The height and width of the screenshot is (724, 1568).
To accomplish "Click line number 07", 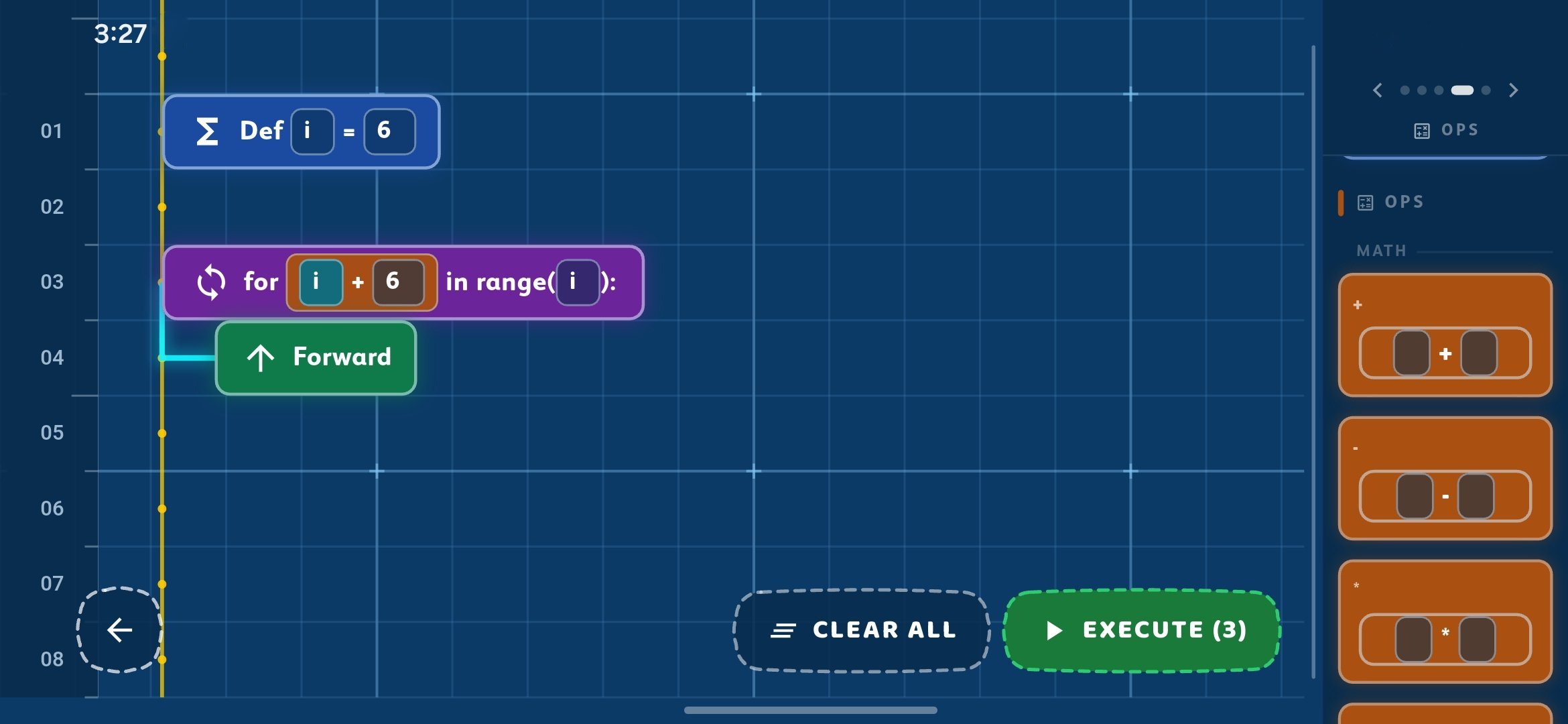I will pyautogui.click(x=52, y=584).
